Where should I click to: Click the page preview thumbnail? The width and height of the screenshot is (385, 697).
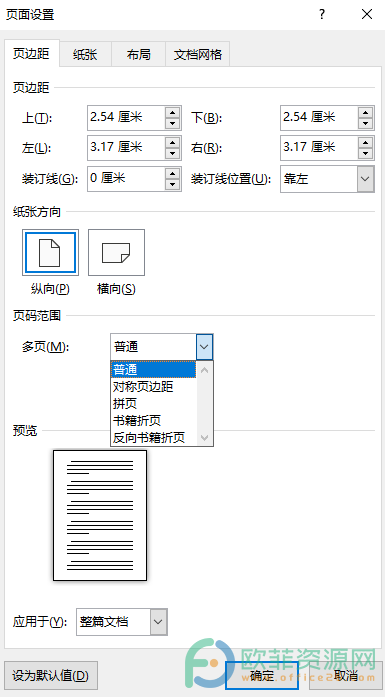(x=100, y=515)
